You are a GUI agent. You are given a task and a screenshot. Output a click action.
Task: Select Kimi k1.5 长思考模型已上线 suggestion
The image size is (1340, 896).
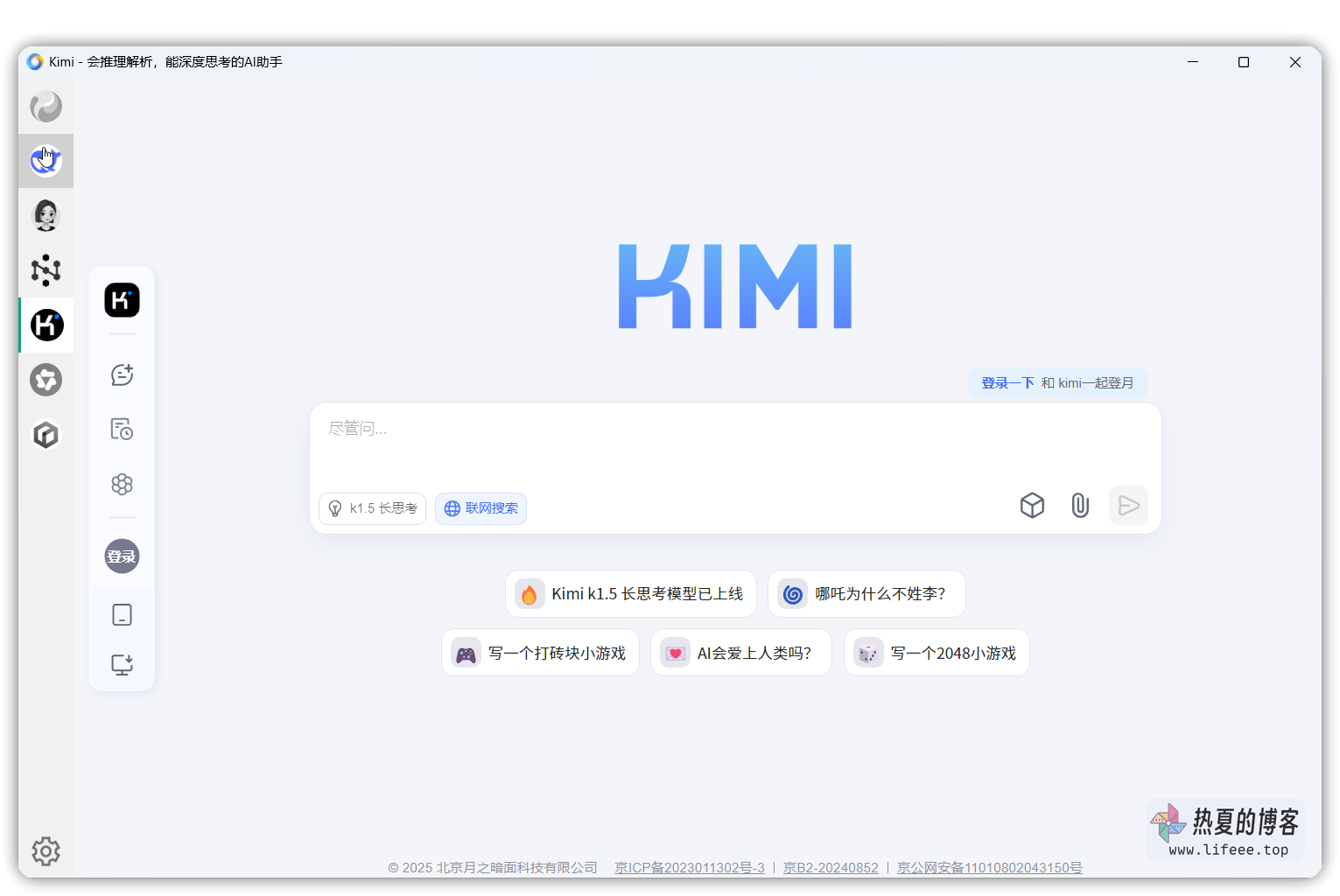pos(630,594)
